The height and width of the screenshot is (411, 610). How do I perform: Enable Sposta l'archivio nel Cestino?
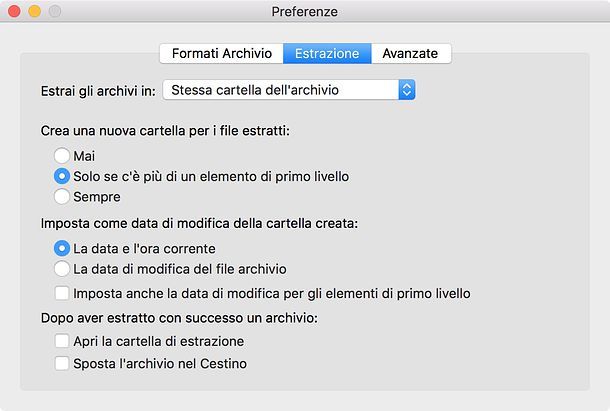(x=62, y=364)
